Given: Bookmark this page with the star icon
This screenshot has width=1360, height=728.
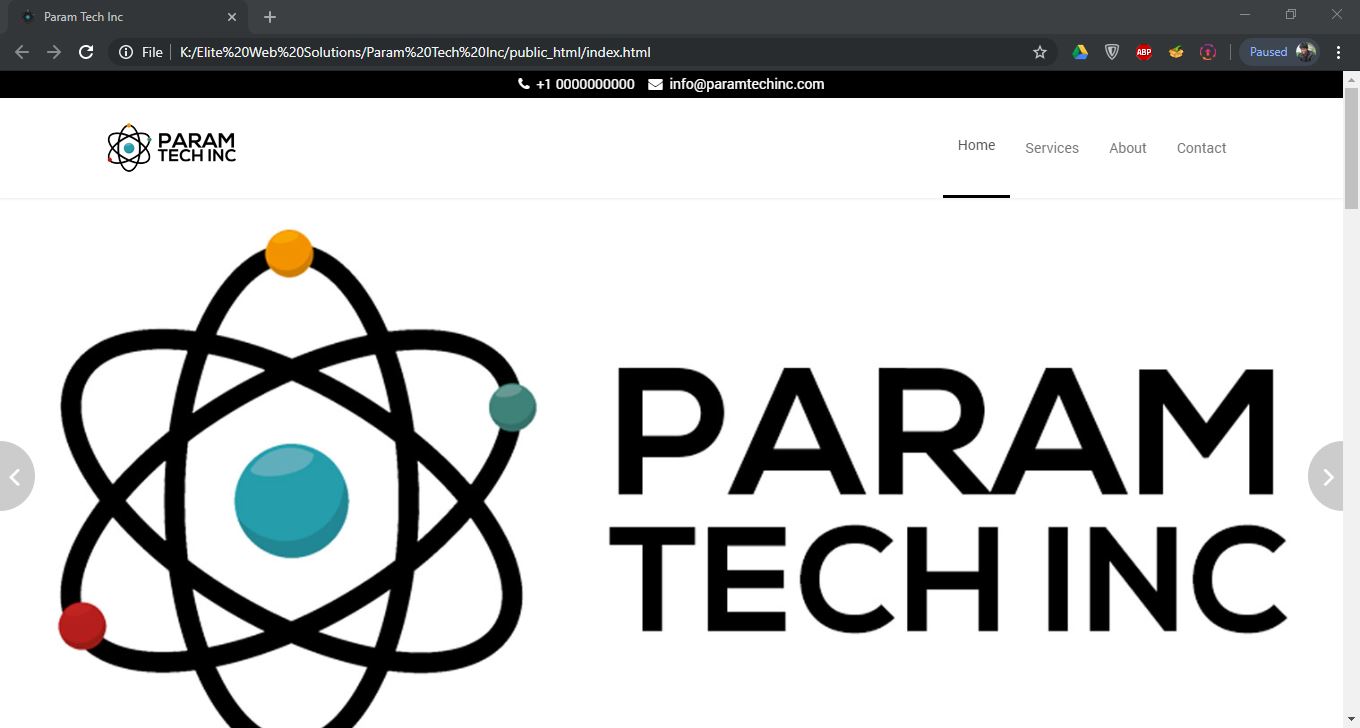Looking at the screenshot, I should (1040, 52).
